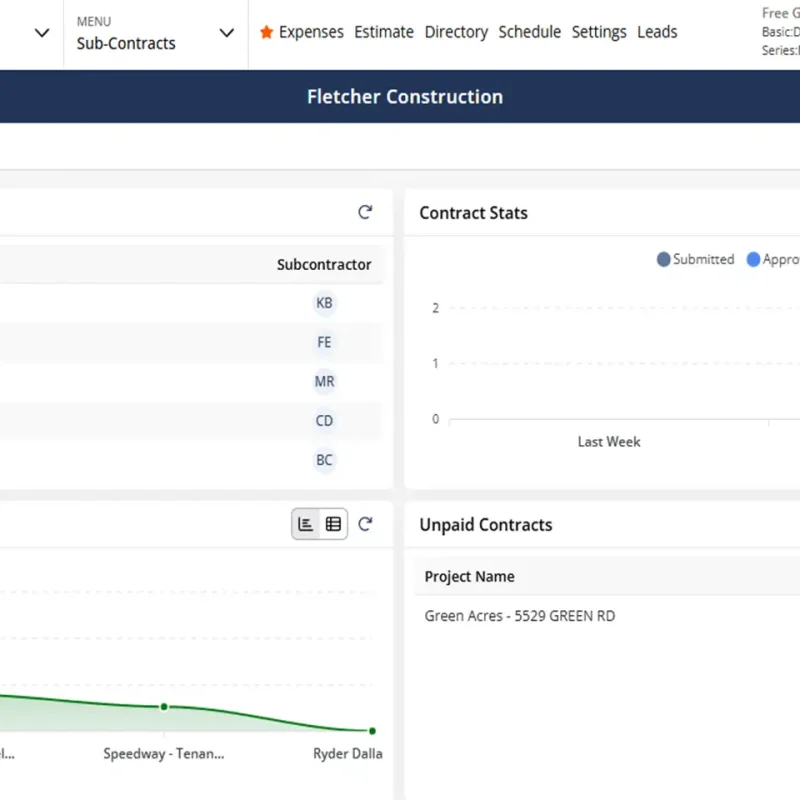Click the Unpaid Contracts panel title
Screen dimensions: 800x800
pyautogui.click(x=486, y=525)
